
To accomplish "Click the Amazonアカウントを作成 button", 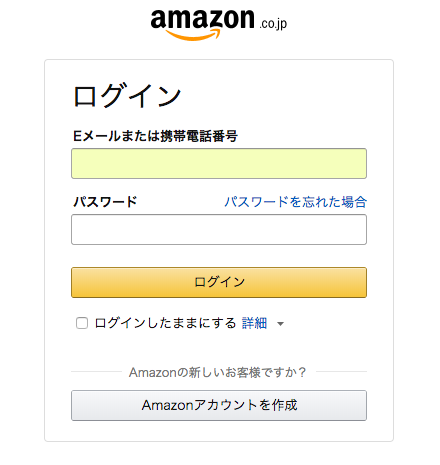I will (219, 405).
